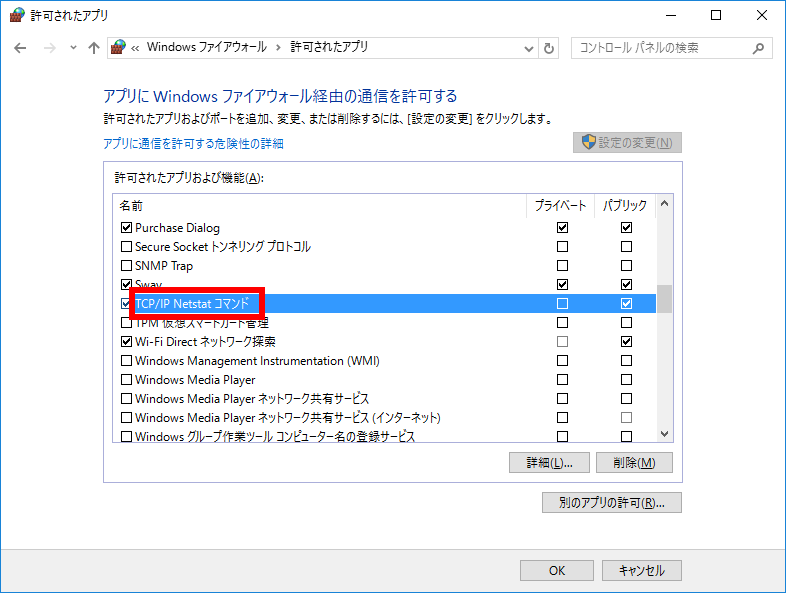Close the 許可されたアプリ window

point(762,15)
